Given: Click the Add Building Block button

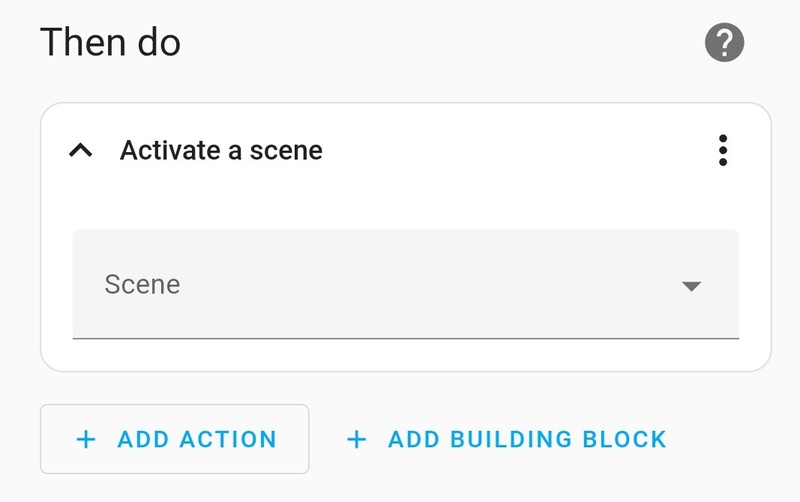Looking at the screenshot, I should [506, 439].
